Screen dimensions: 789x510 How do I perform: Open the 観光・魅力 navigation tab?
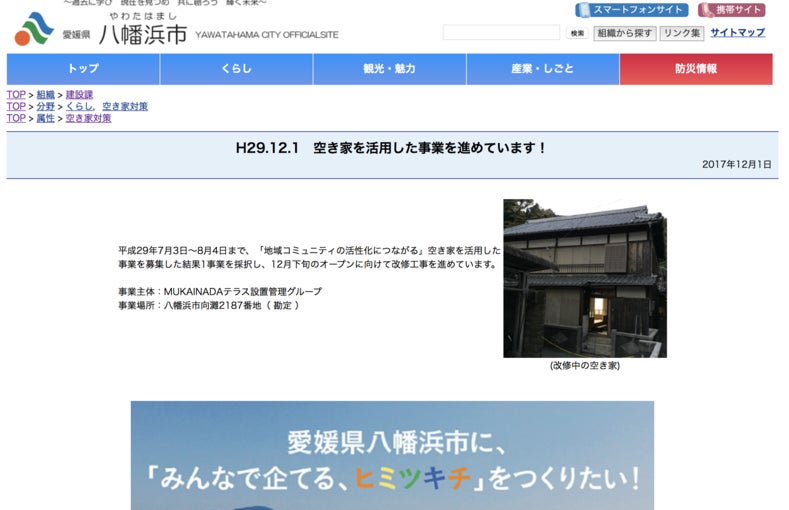389,69
